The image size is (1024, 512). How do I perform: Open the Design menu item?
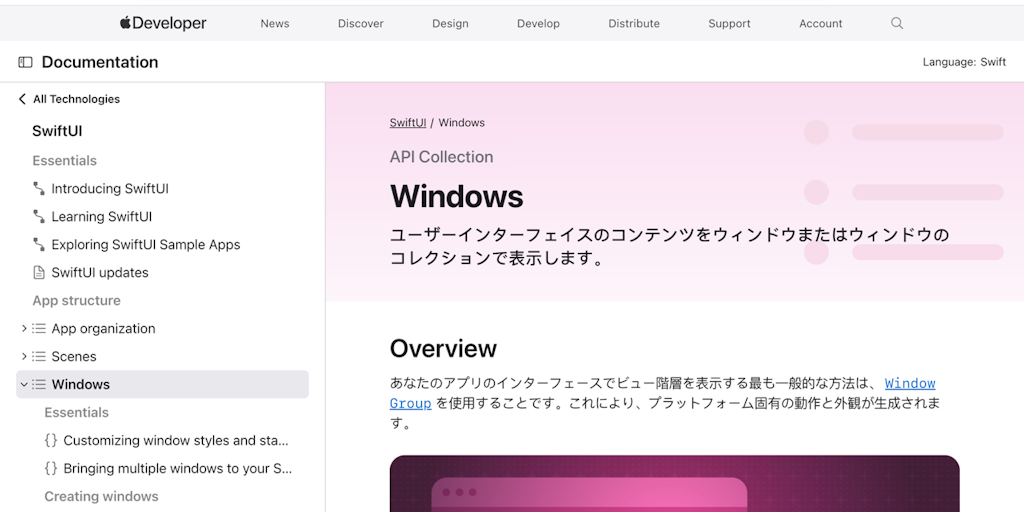(450, 23)
